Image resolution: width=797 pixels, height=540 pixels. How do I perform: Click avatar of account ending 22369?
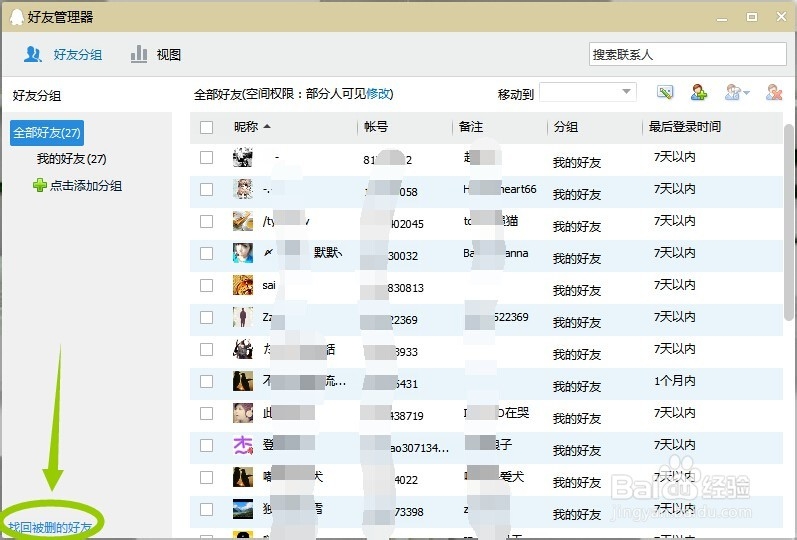(243, 317)
